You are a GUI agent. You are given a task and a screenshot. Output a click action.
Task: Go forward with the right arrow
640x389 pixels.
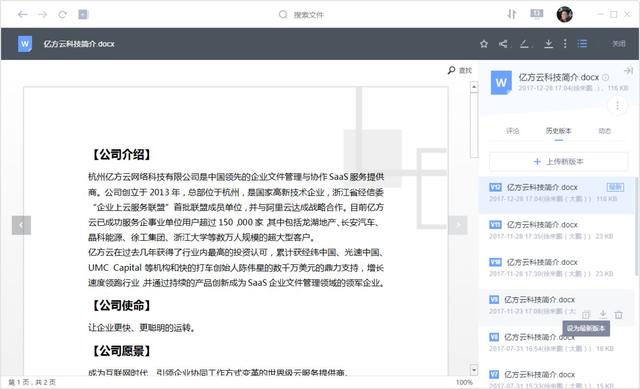42,15
